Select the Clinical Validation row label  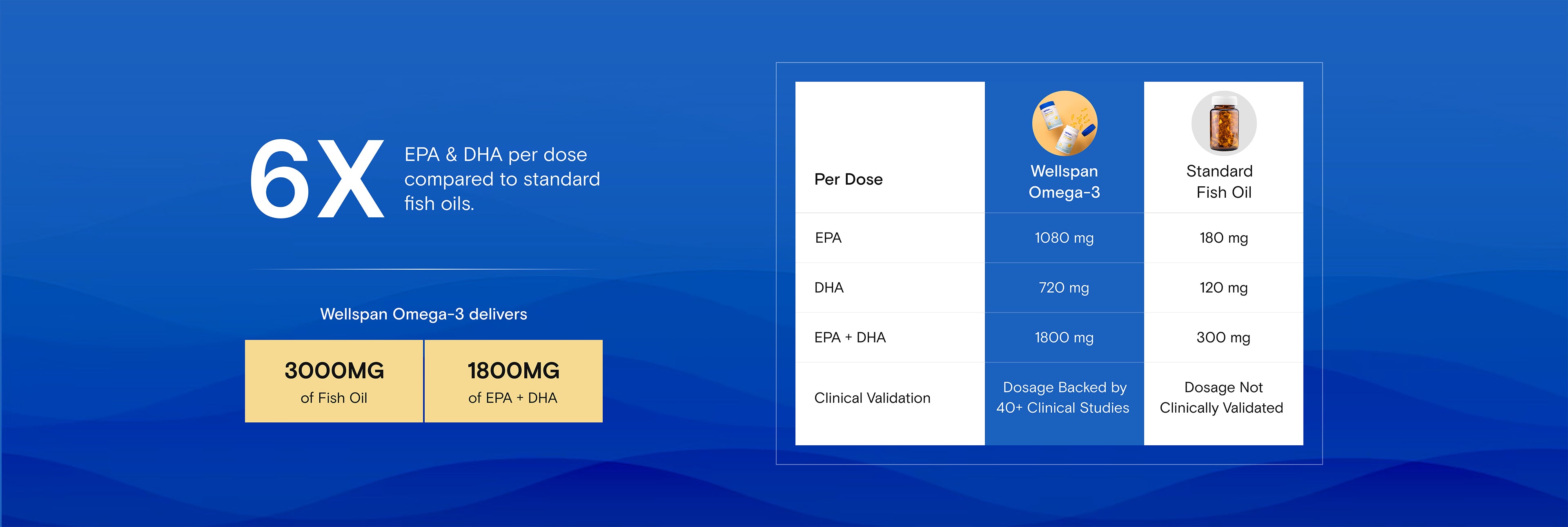872,398
